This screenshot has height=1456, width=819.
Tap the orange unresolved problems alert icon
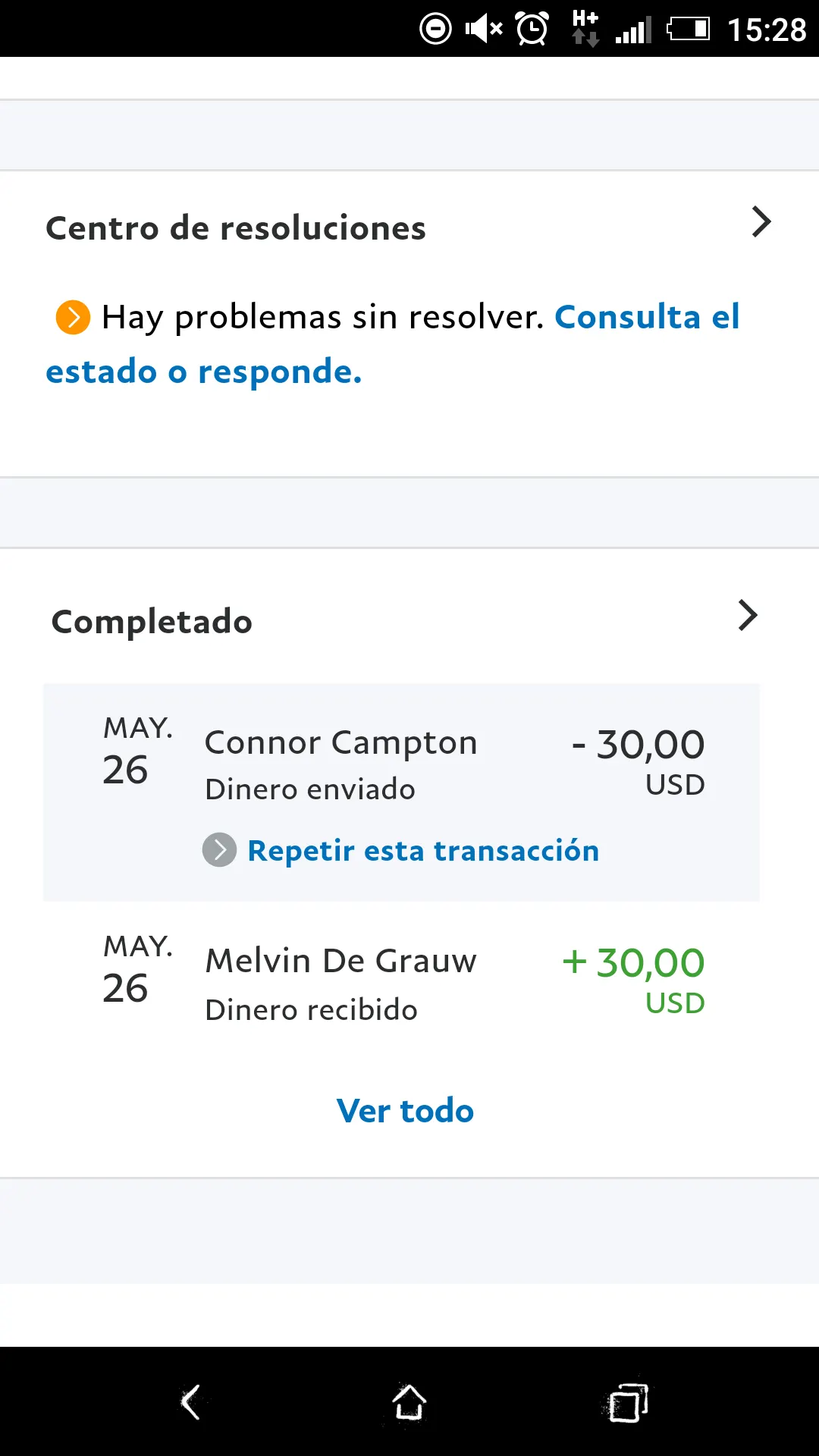pos(73,317)
